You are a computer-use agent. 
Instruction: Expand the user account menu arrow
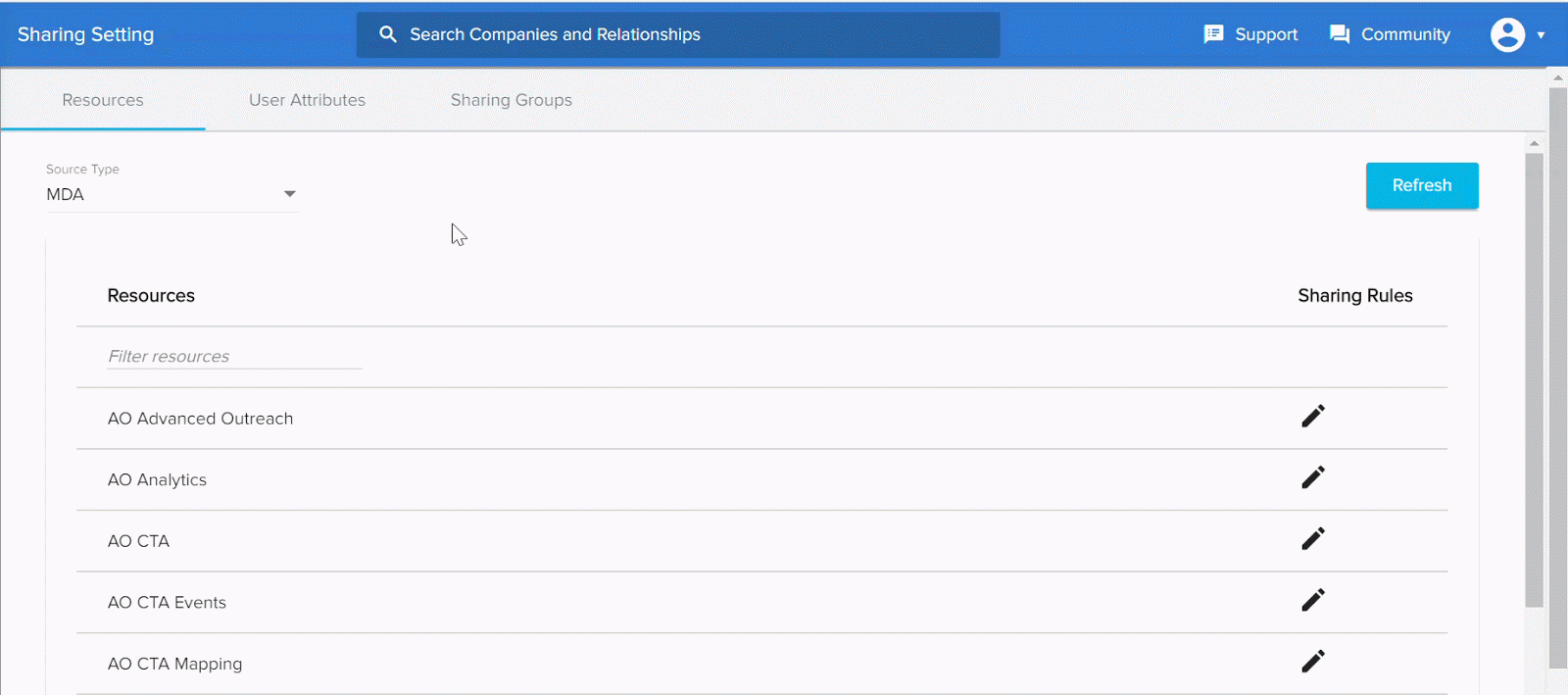pyautogui.click(x=1541, y=35)
